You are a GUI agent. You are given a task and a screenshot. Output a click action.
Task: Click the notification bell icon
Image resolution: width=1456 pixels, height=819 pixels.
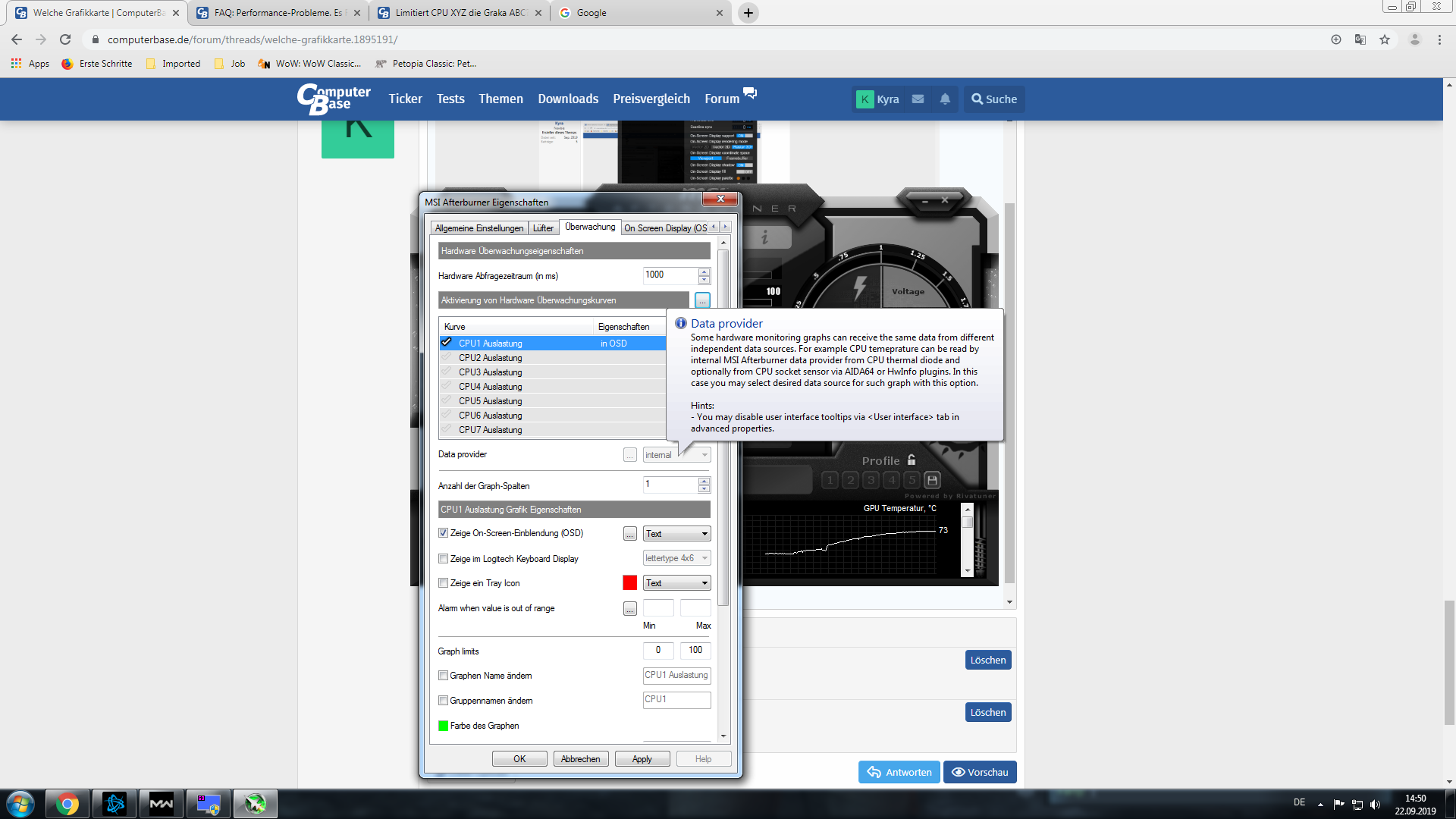945,99
